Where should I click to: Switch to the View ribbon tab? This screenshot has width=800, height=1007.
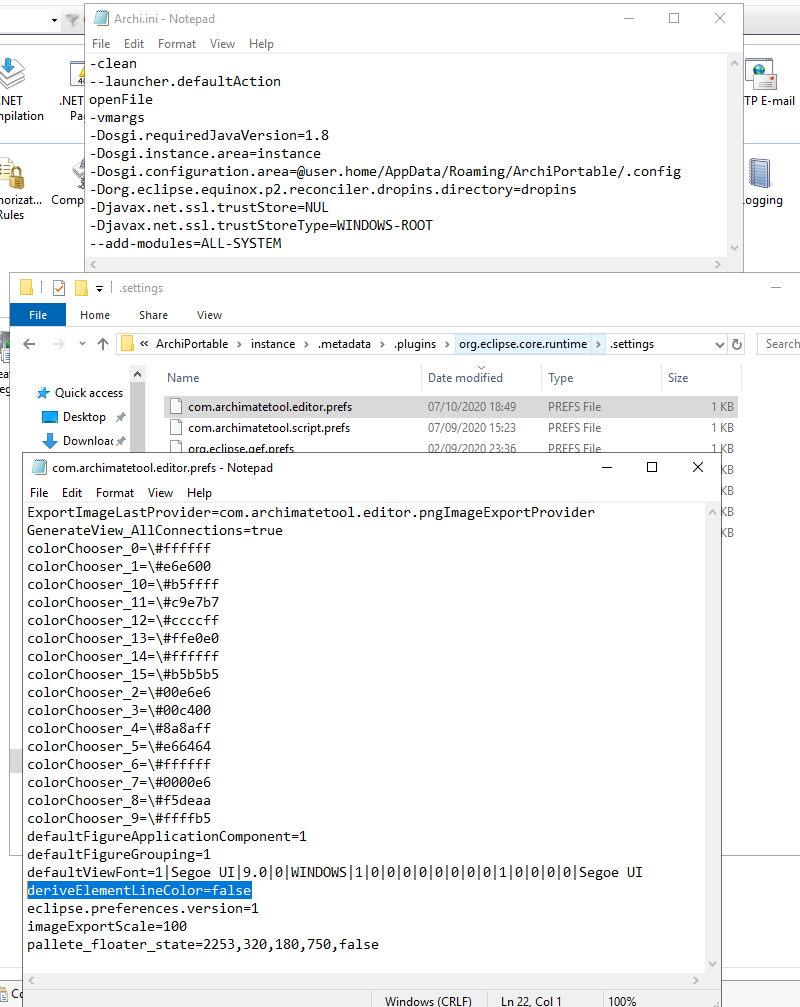coord(209,314)
